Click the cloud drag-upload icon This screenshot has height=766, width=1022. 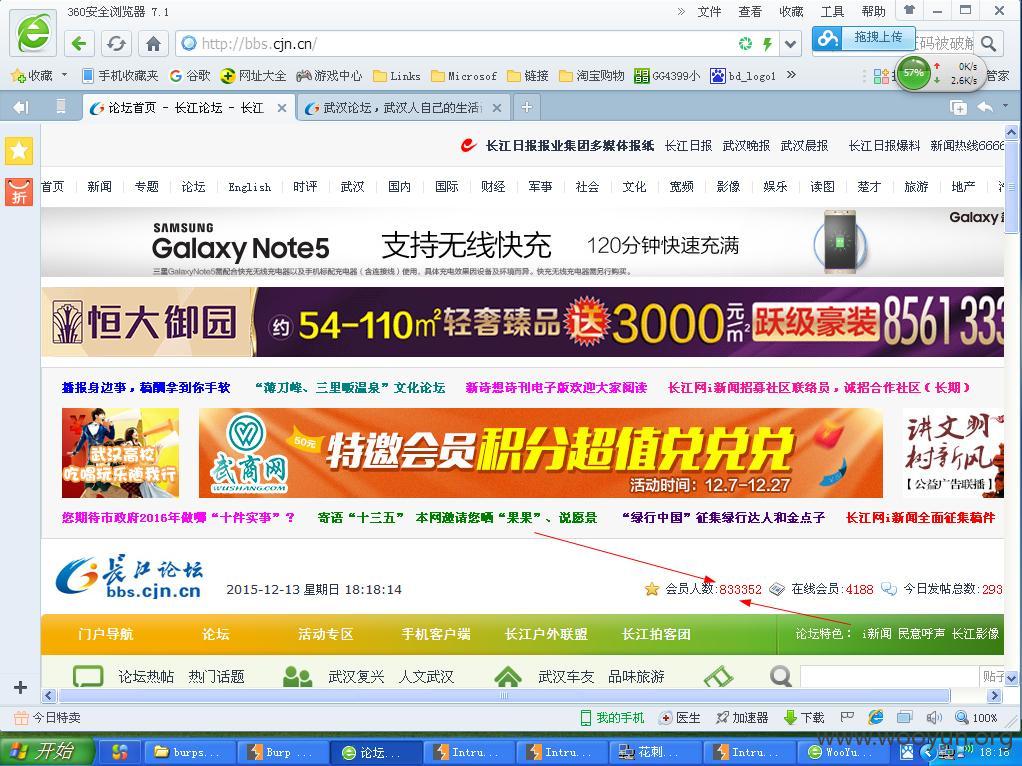tap(828, 38)
